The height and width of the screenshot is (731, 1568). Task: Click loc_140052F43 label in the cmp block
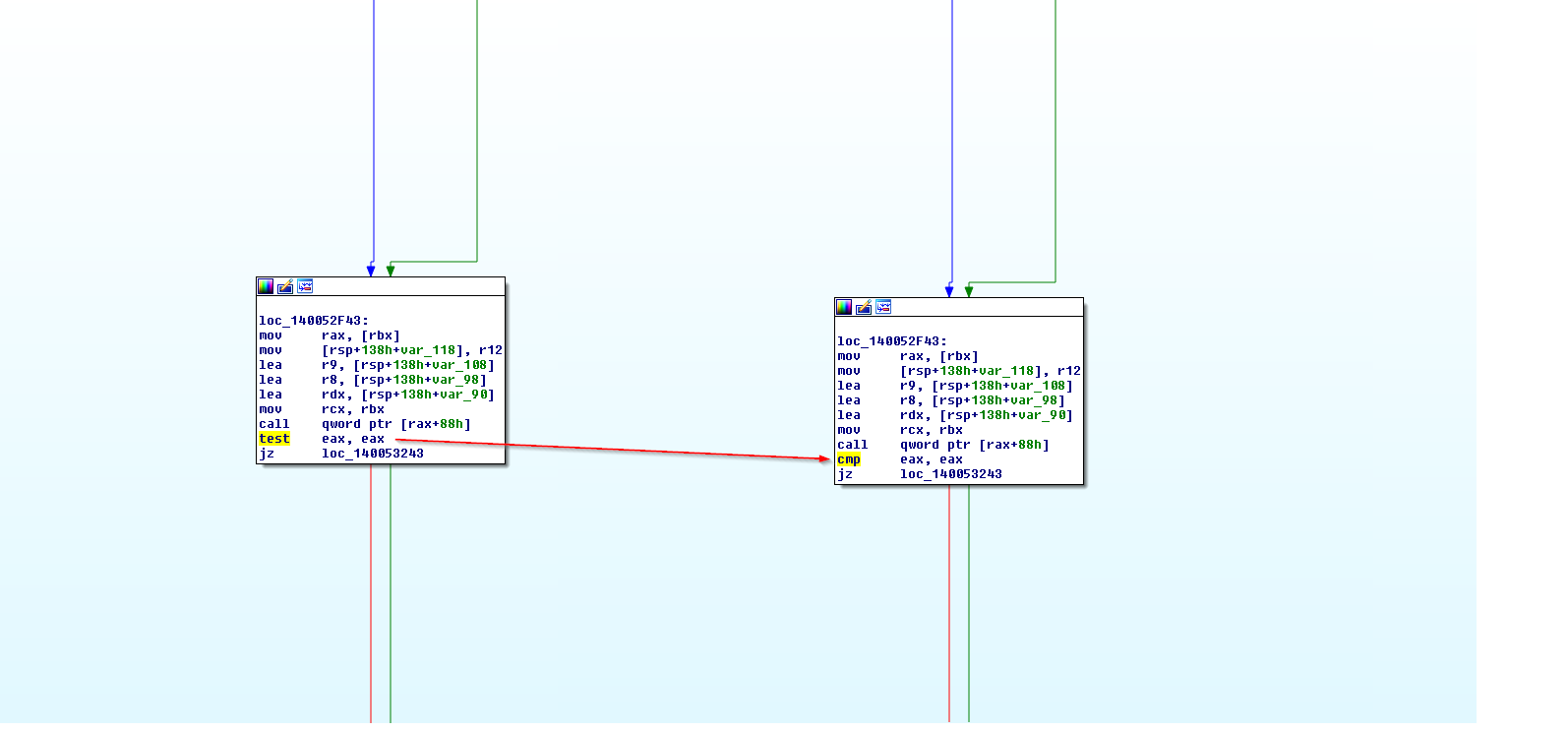892,341
